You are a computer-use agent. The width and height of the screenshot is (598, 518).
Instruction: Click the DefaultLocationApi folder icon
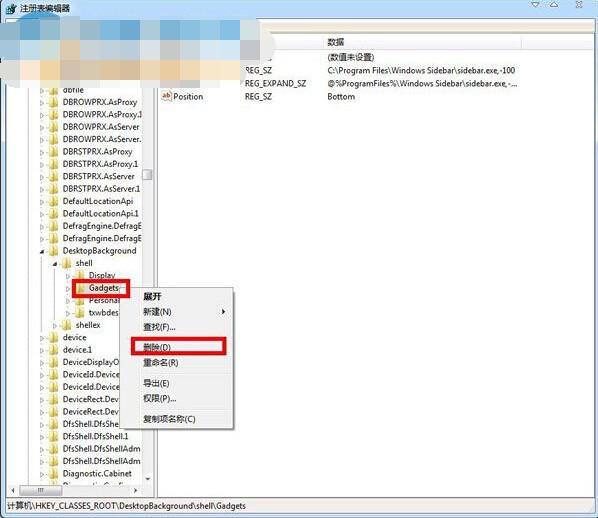coord(54,201)
